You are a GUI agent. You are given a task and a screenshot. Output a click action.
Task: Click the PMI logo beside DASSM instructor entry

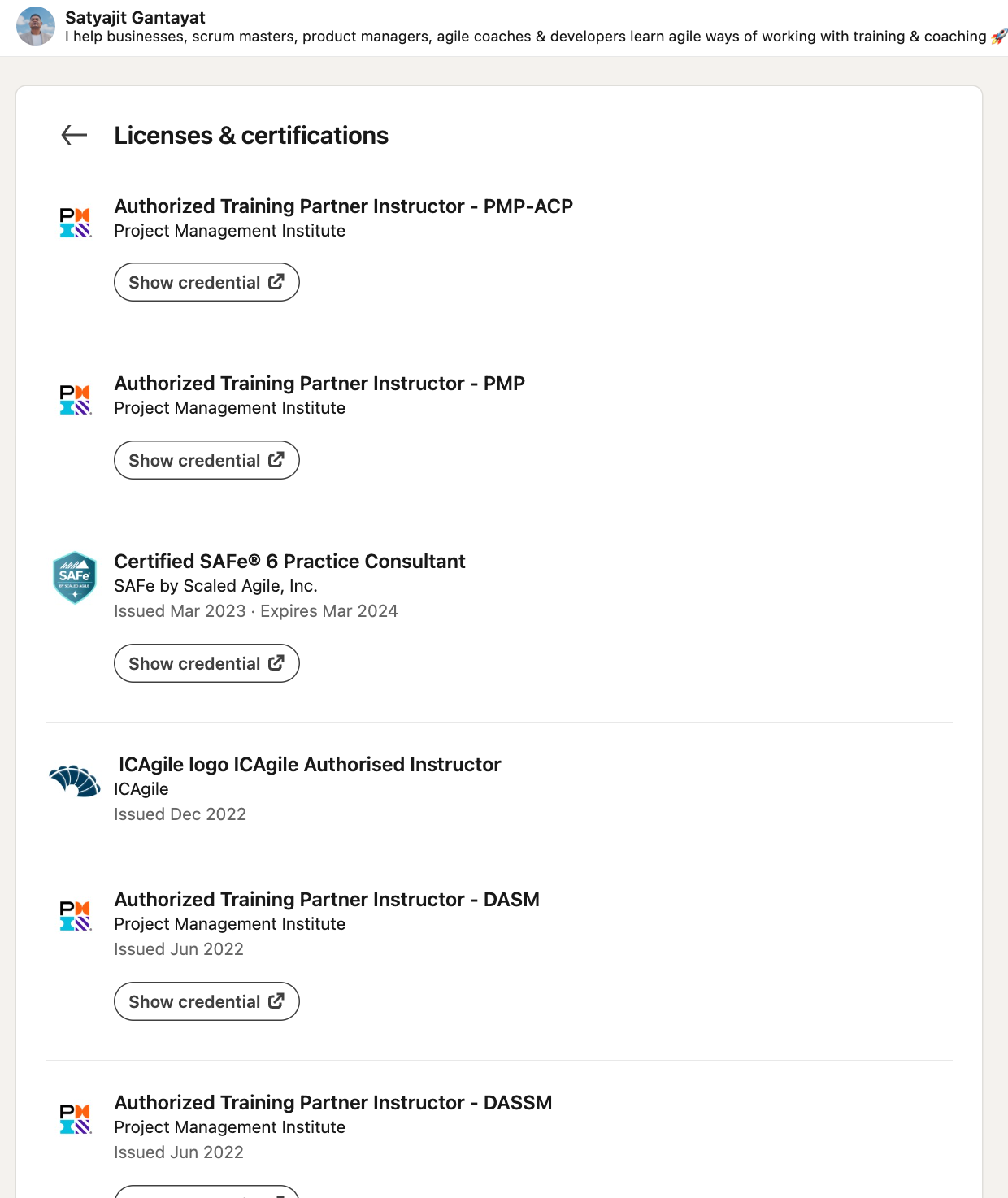pyautogui.click(x=76, y=1119)
